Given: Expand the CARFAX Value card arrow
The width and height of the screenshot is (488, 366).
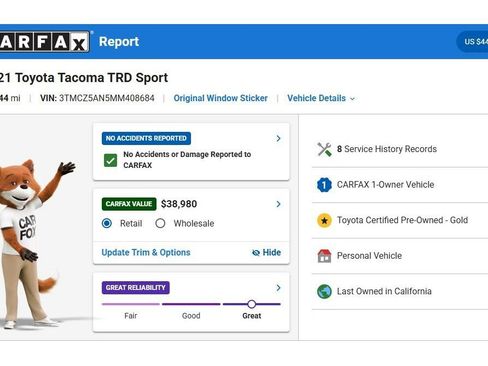Looking at the screenshot, I should (x=278, y=204).
